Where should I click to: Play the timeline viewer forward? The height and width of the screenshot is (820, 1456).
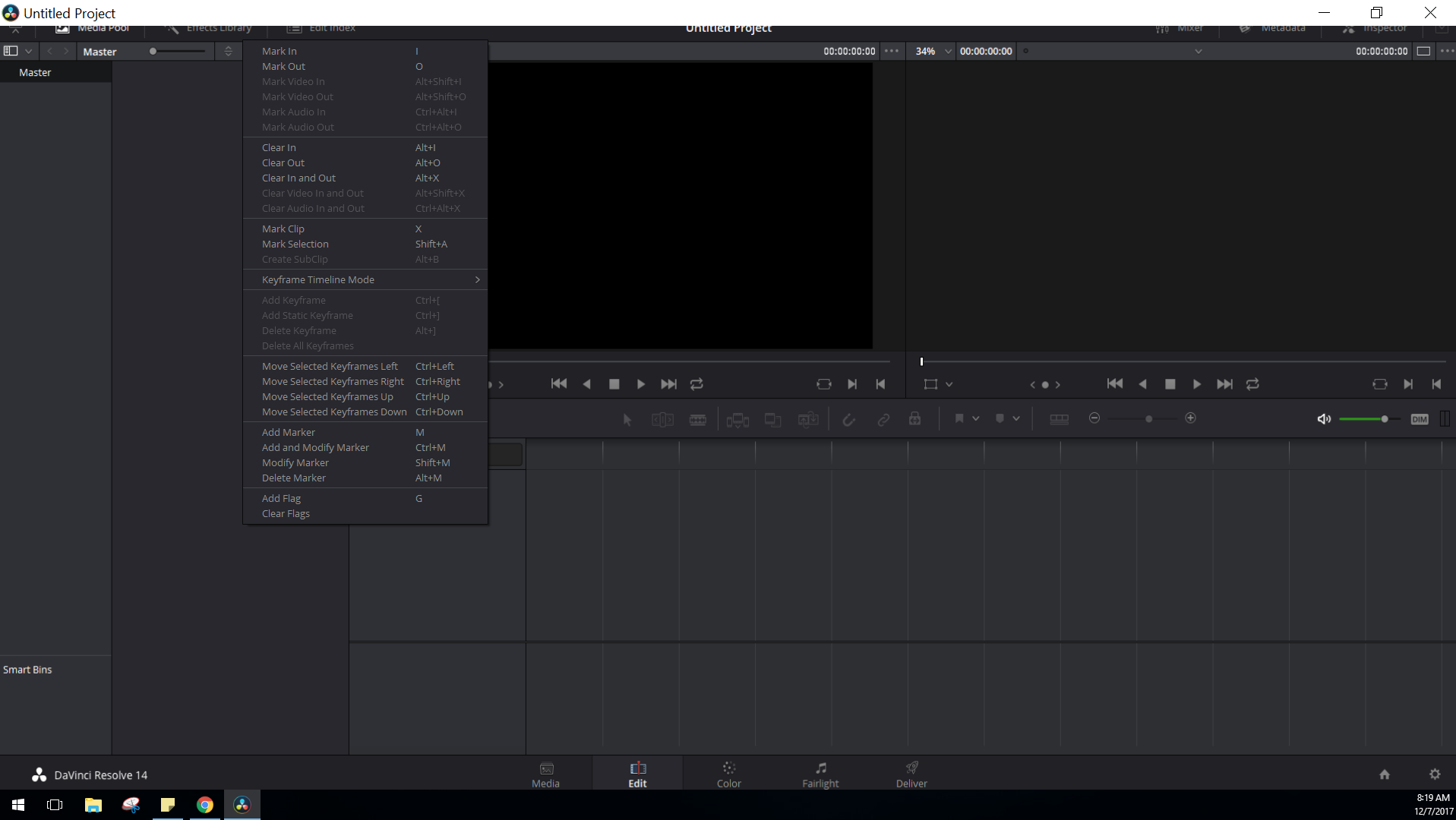(1197, 384)
